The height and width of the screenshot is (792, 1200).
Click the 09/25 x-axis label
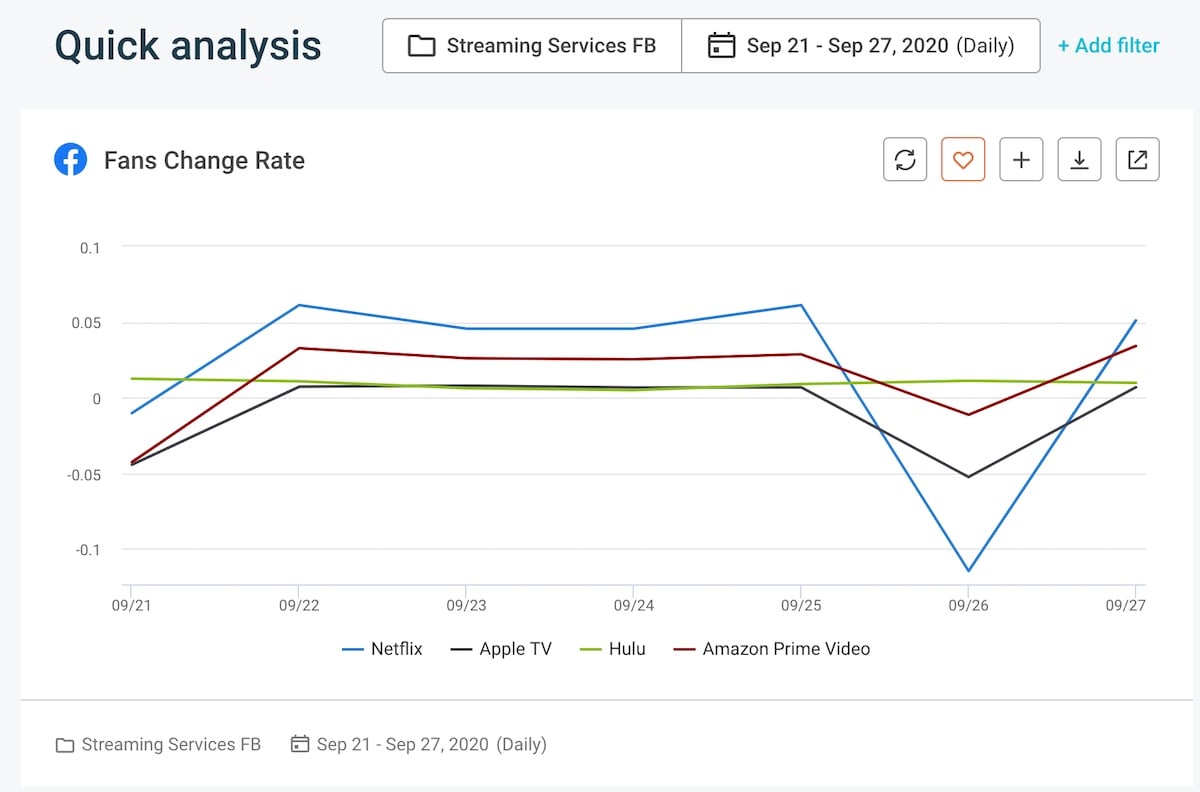800,605
